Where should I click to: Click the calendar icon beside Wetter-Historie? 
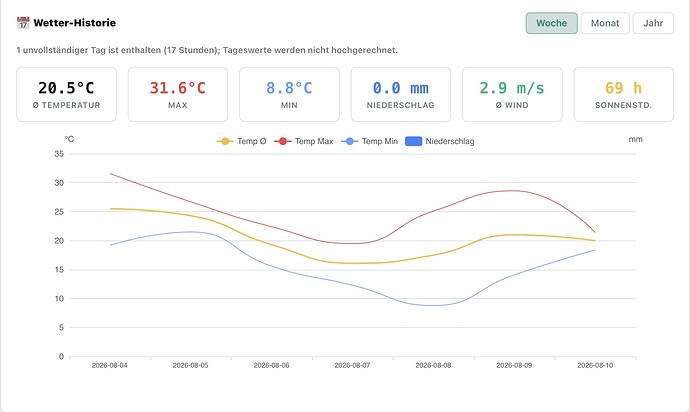(x=23, y=22)
